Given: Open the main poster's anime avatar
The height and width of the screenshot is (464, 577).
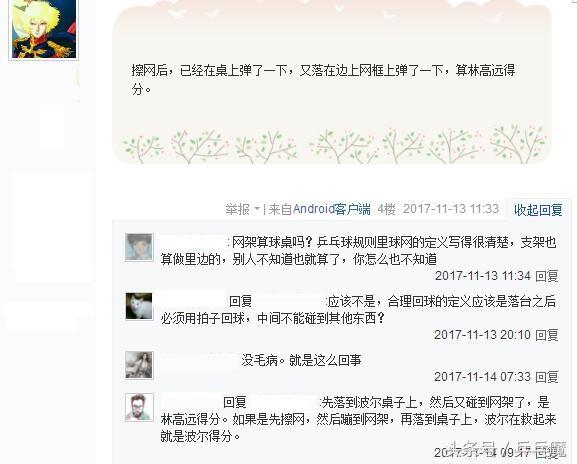Looking at the screenshot, I should 43,29.
